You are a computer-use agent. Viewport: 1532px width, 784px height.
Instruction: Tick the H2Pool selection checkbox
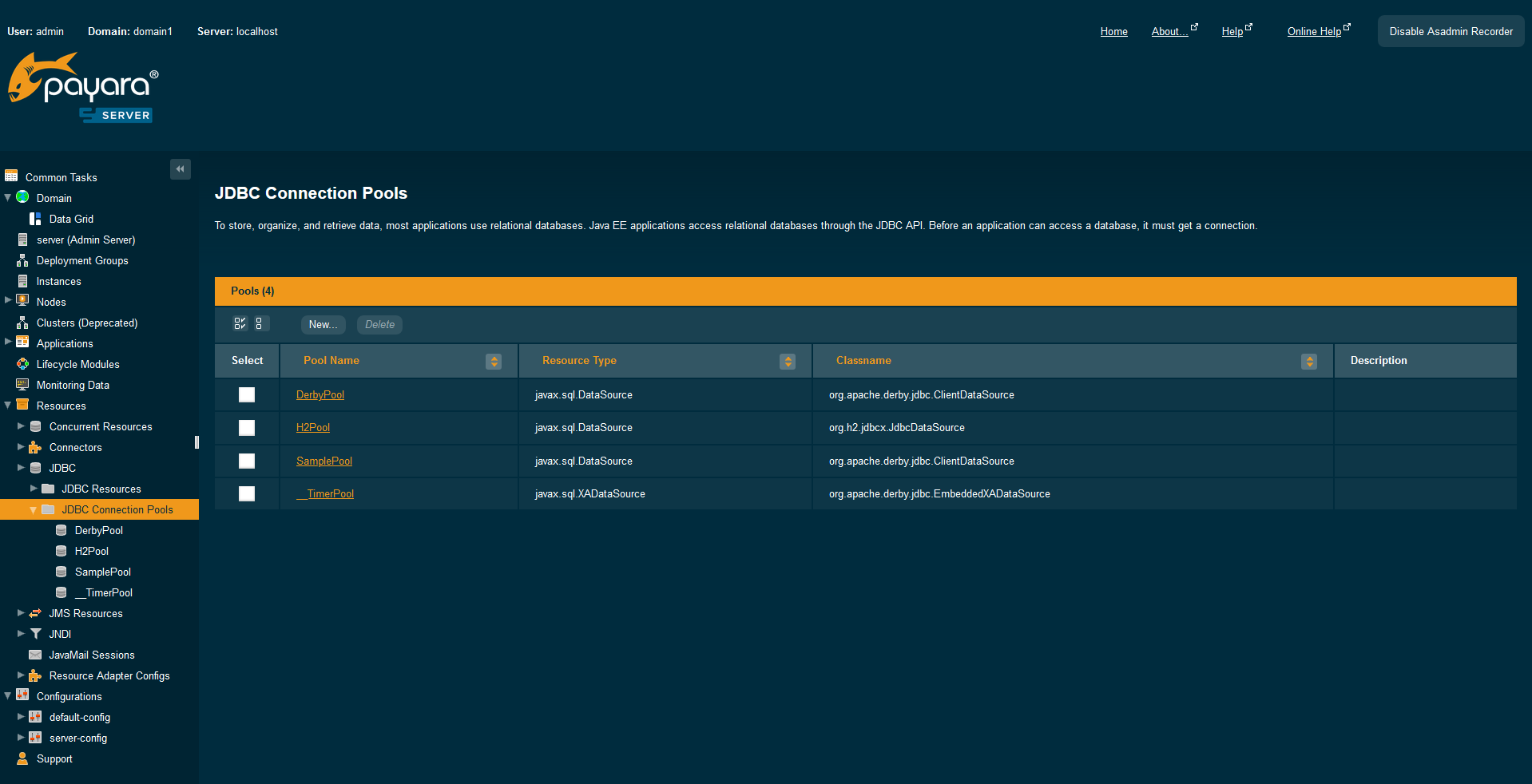click(x=247, y=428)
